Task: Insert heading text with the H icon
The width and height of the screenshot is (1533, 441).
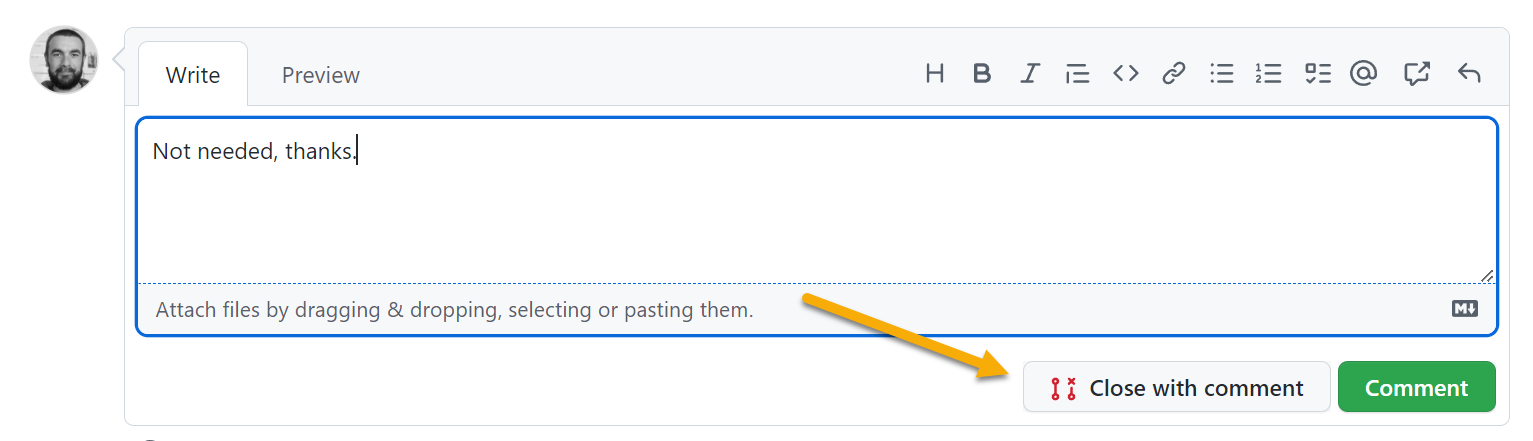Action: pos(935,73)
